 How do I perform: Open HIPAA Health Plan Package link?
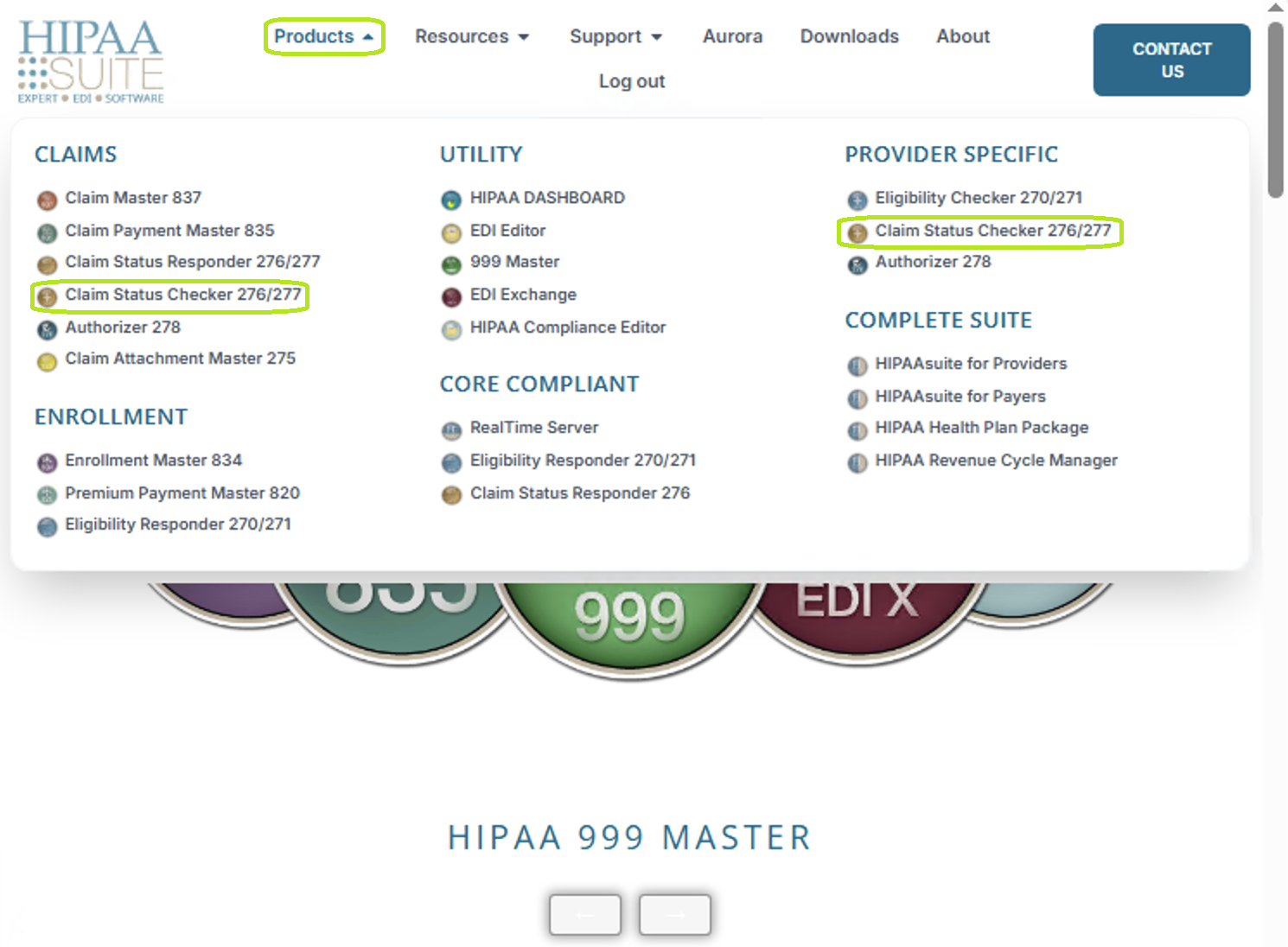tap(981, 428)
